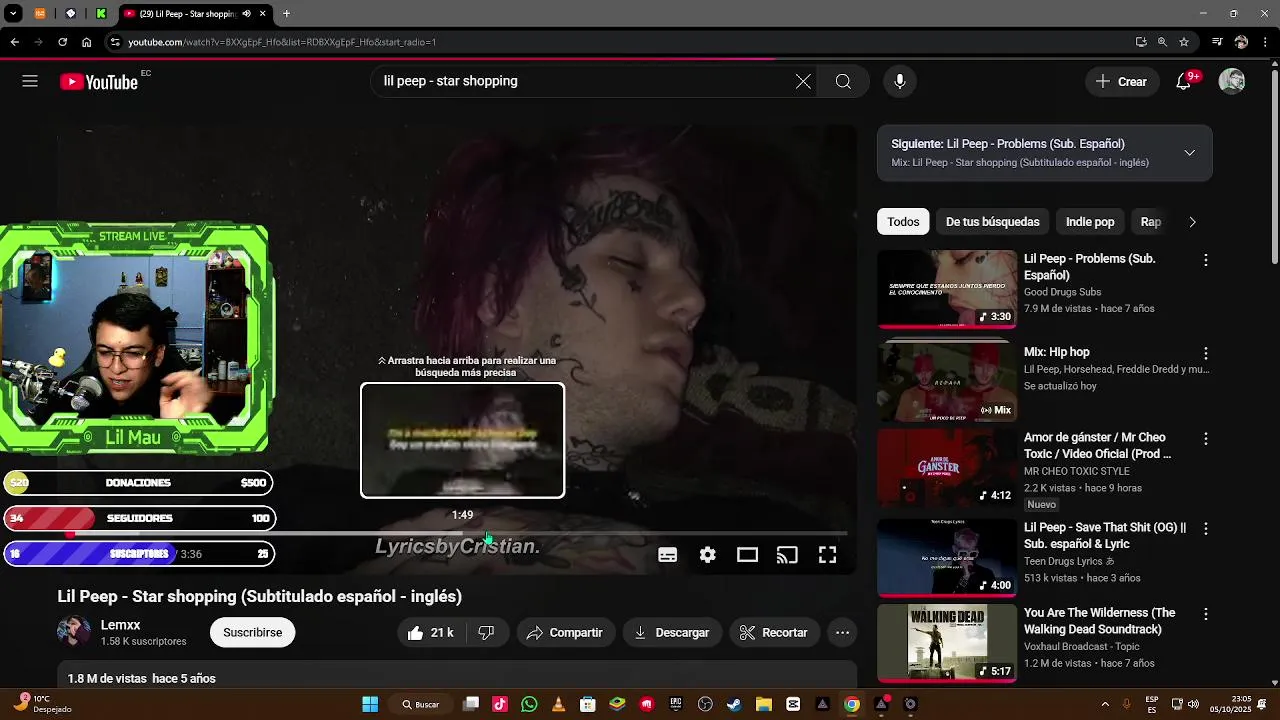Open Mix: Hip hop thumbnail
The height and width of the screenshot is (720, 1280).
pos(947,382)
